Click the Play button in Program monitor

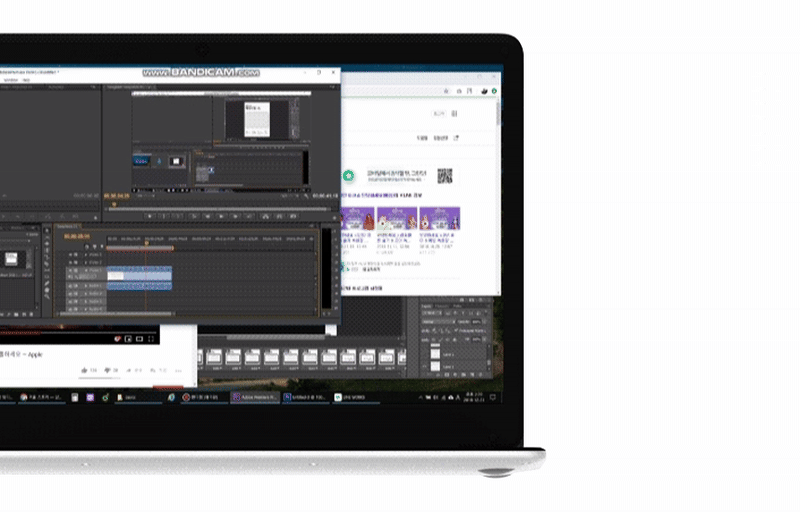222,215
